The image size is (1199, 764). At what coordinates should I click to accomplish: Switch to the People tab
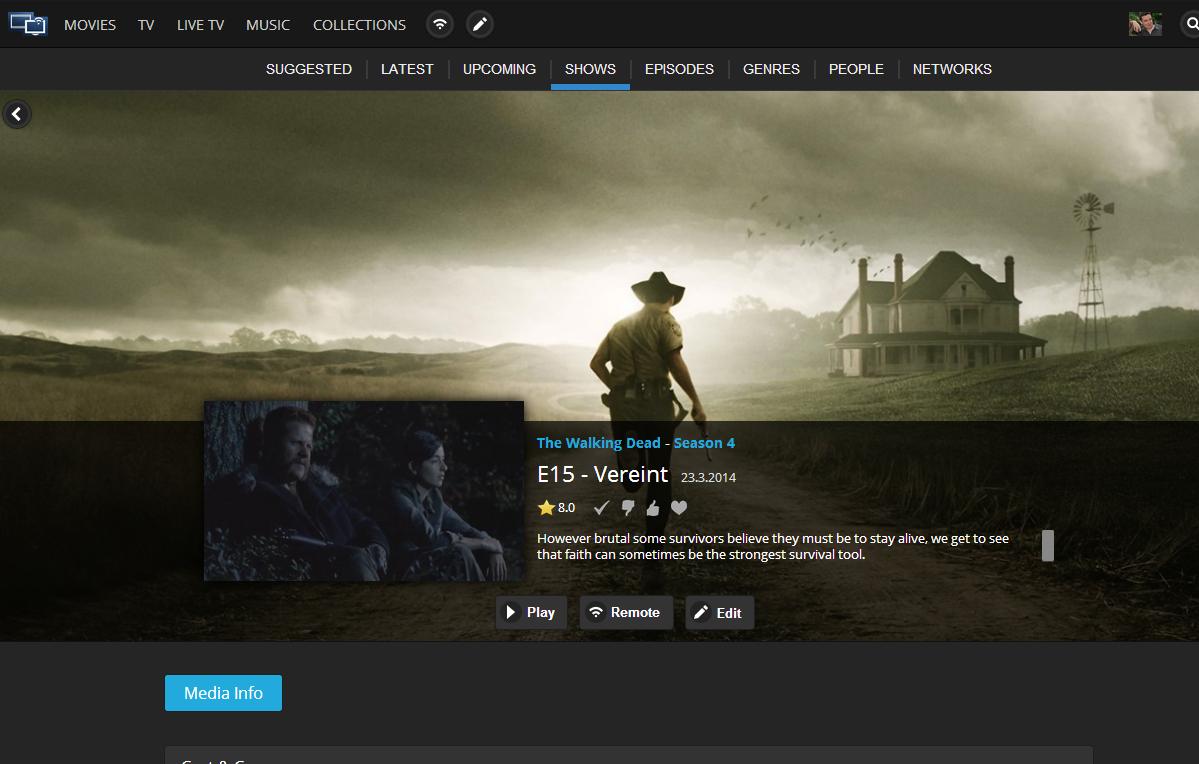[856, 70]
